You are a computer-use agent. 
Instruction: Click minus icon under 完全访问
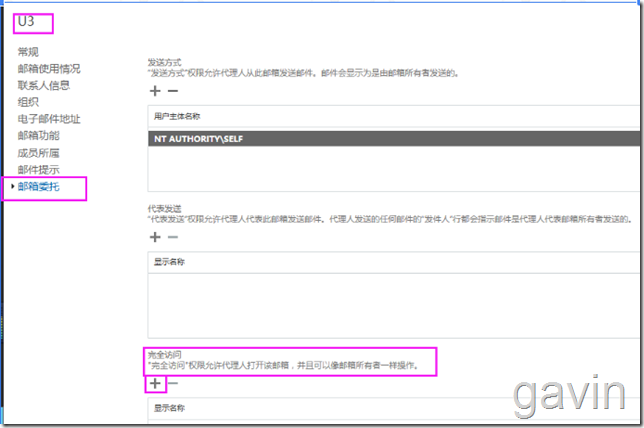(173, 383)
